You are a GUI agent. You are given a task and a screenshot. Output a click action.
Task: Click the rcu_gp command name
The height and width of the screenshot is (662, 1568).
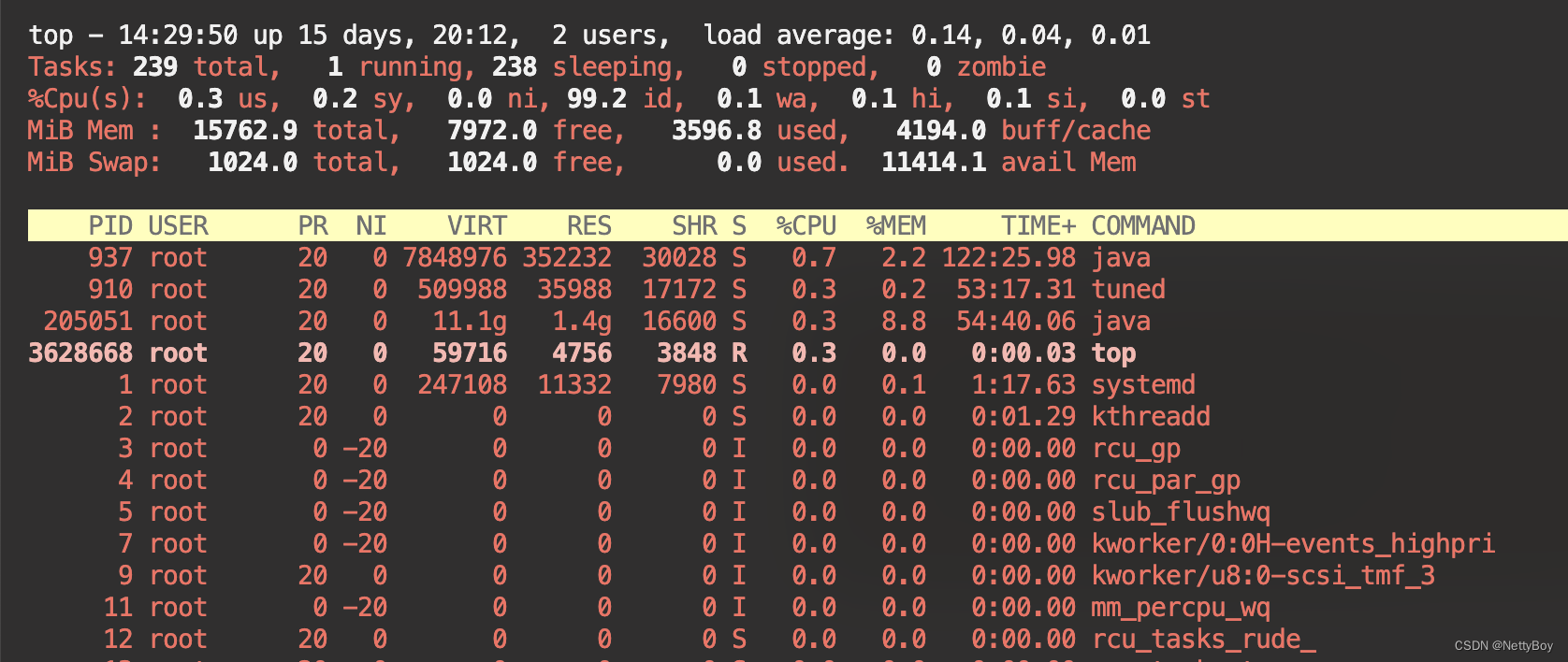(x=1136, y=450)
